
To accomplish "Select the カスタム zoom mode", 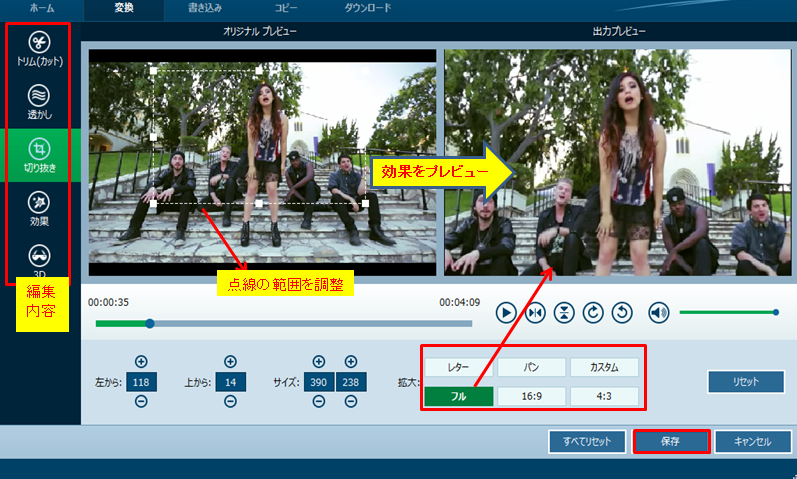I will point(604,367).
